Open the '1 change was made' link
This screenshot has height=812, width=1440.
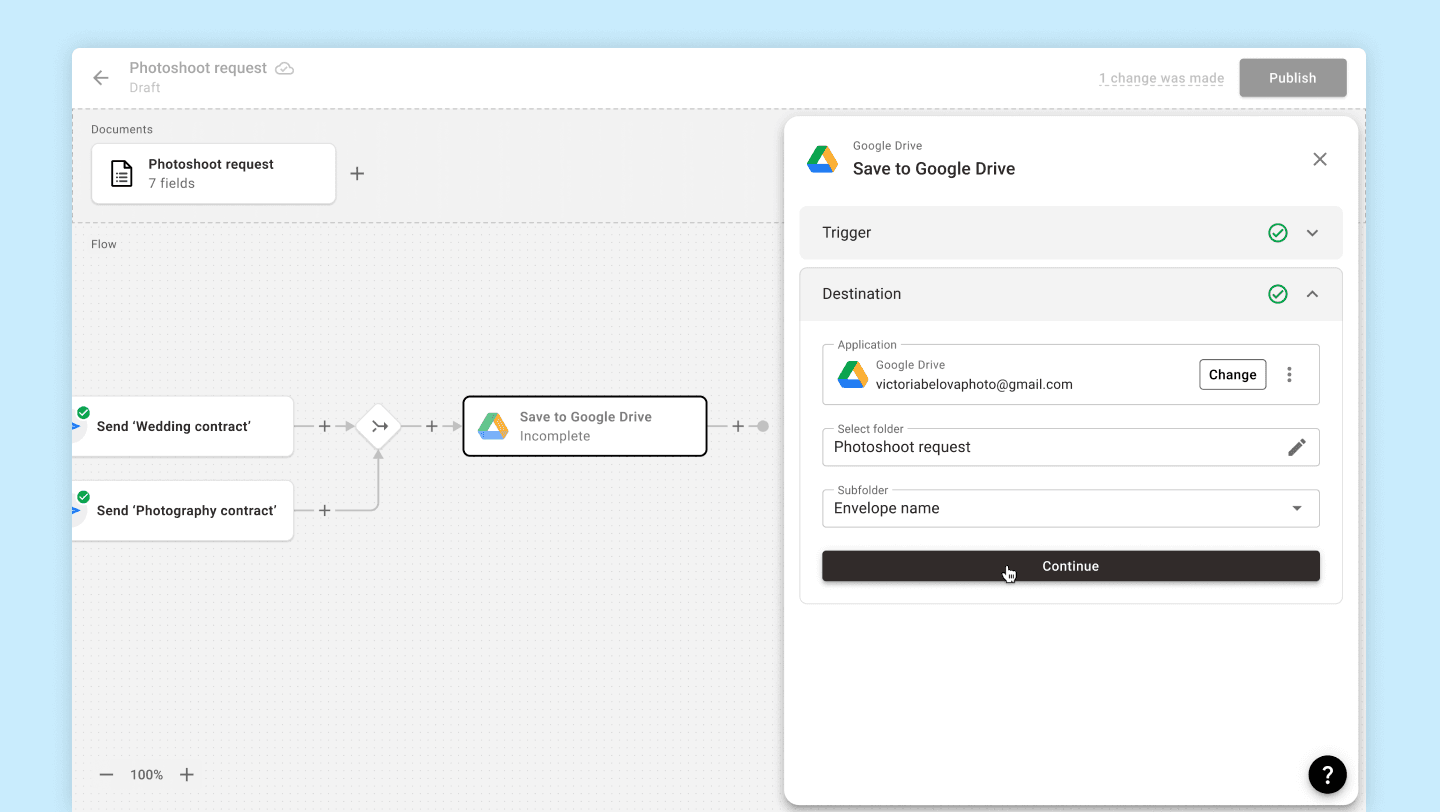(x=1162, y=78)
